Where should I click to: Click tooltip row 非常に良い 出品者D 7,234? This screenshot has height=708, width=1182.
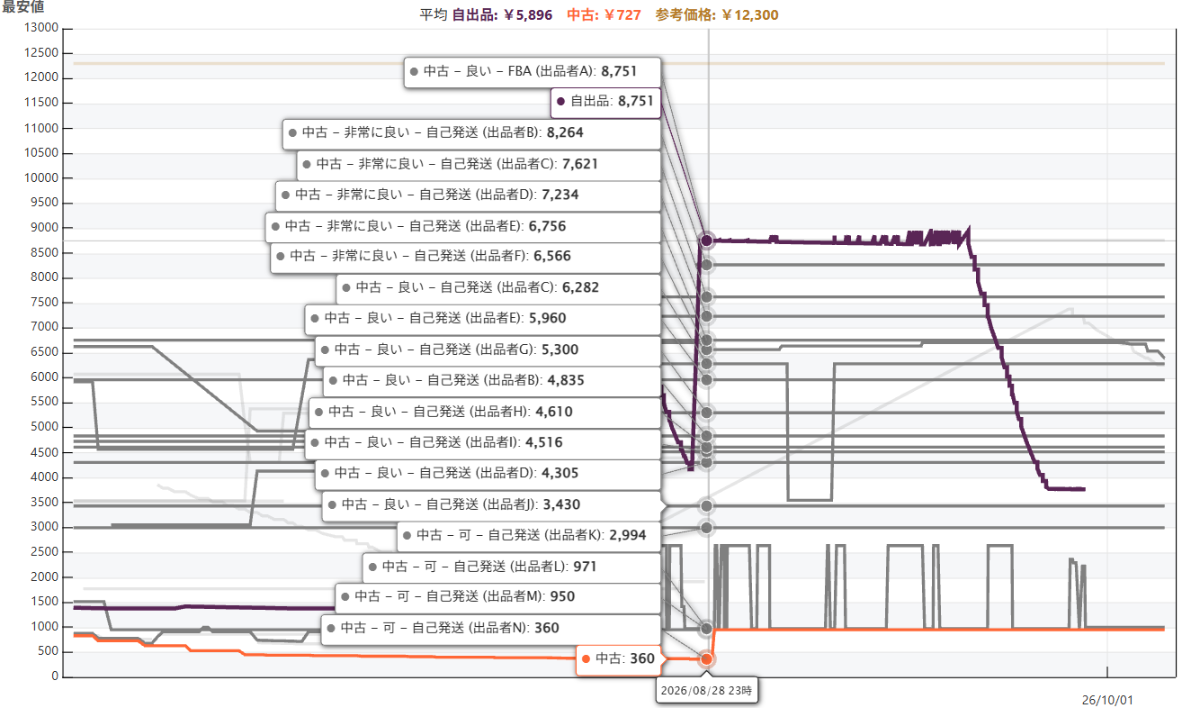(467, 195)
